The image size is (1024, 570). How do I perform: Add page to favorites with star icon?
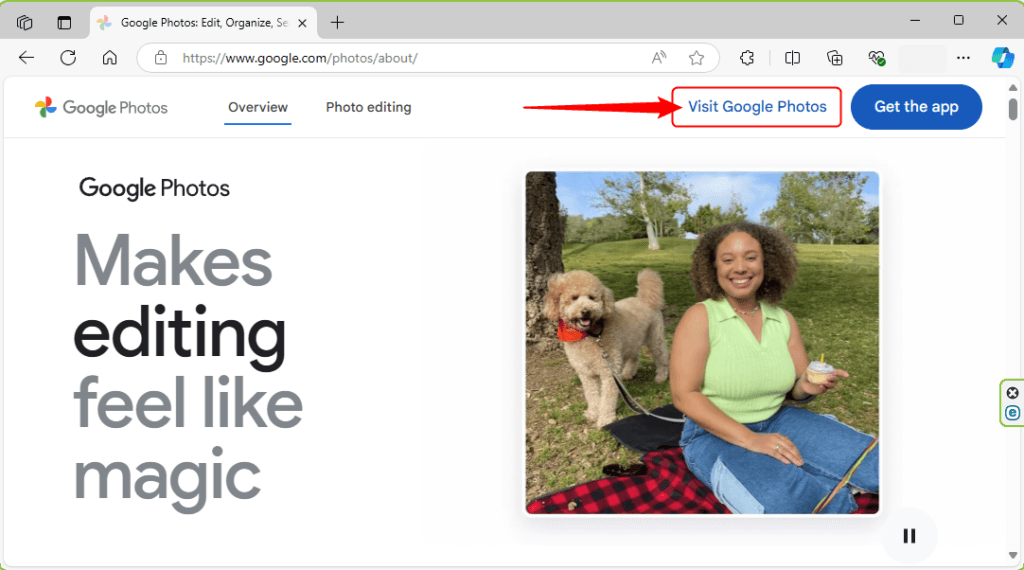coord(696,58)
